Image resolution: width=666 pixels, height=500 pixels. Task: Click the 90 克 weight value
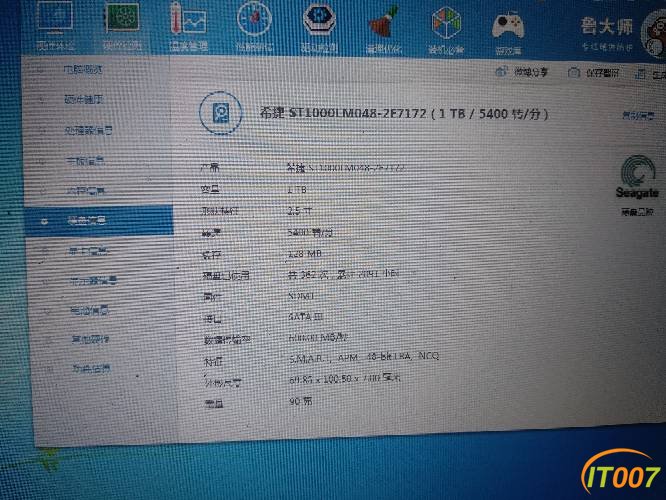[301, 401]
